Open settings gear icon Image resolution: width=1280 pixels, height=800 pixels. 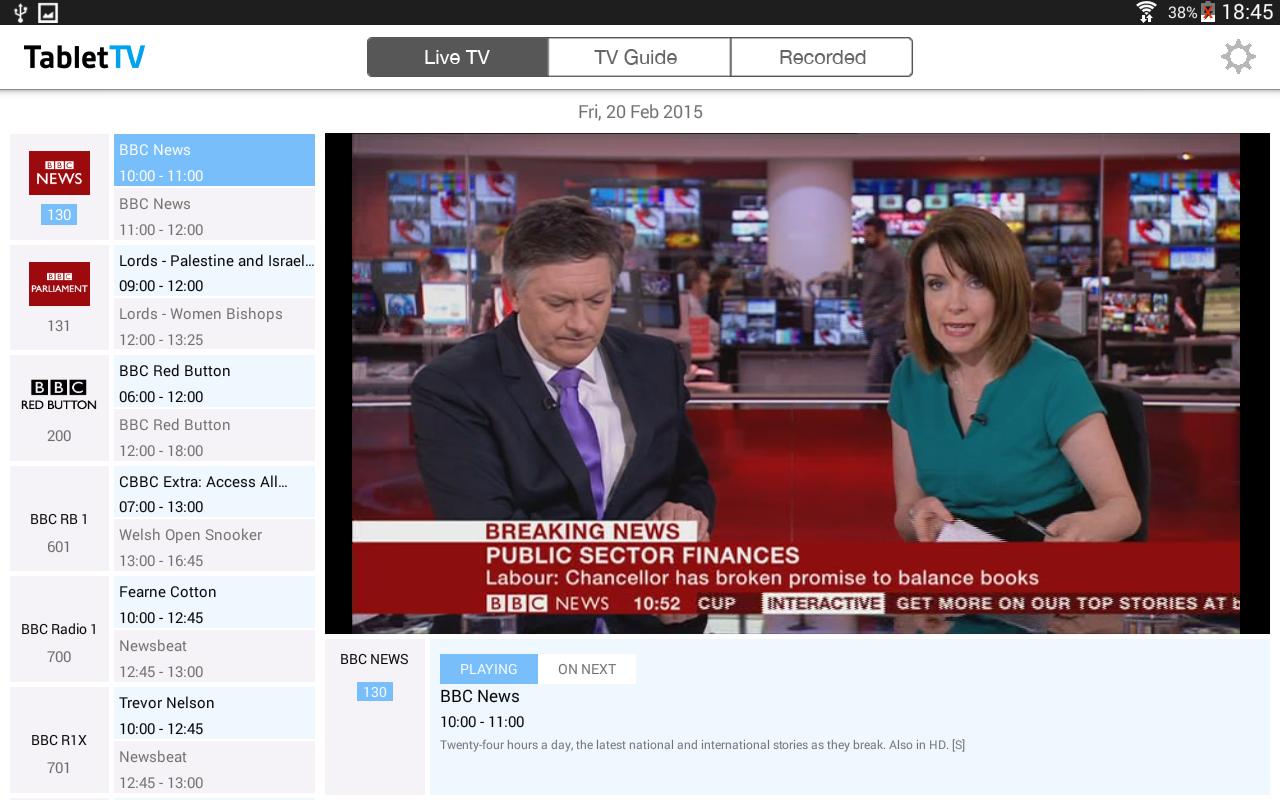1238,57
